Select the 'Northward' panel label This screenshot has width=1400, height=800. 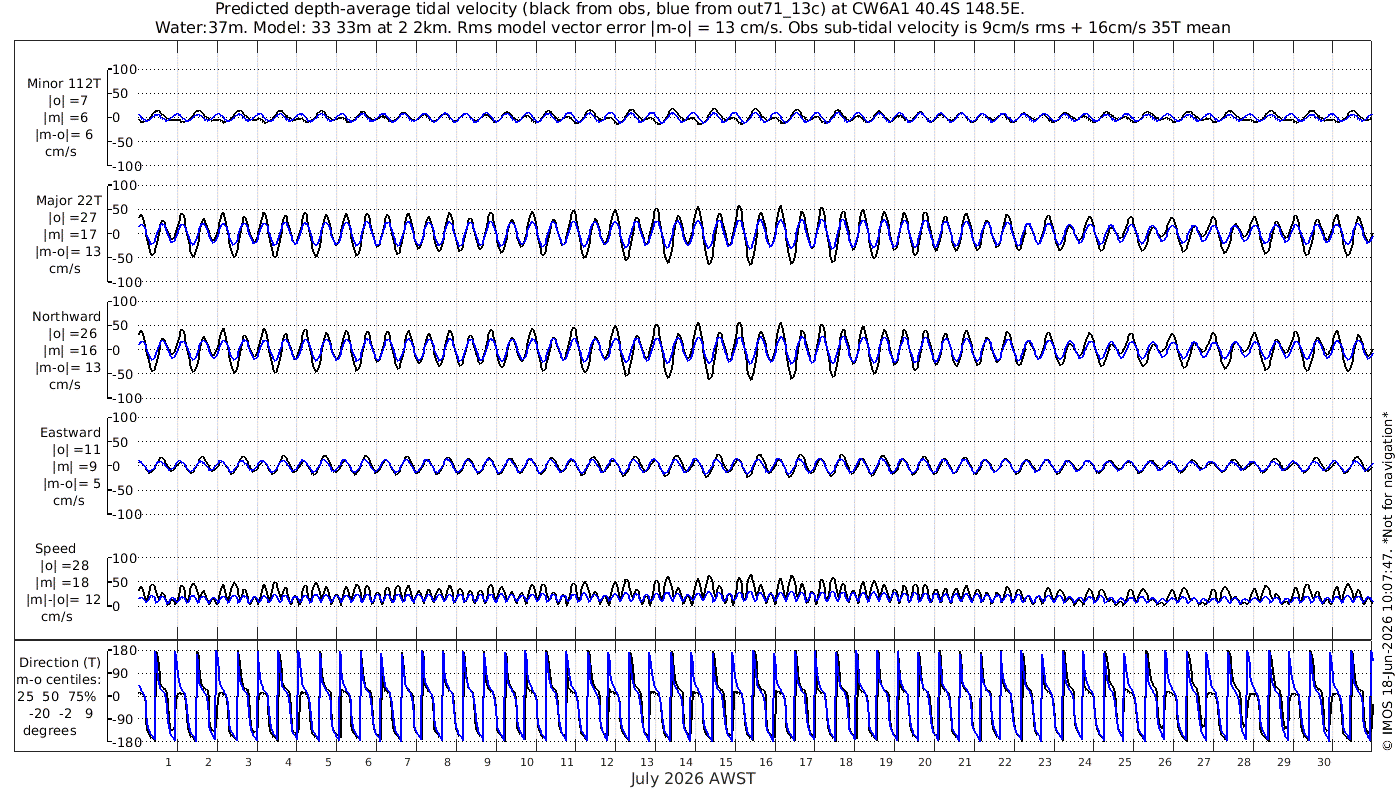[x=66, y=316]
